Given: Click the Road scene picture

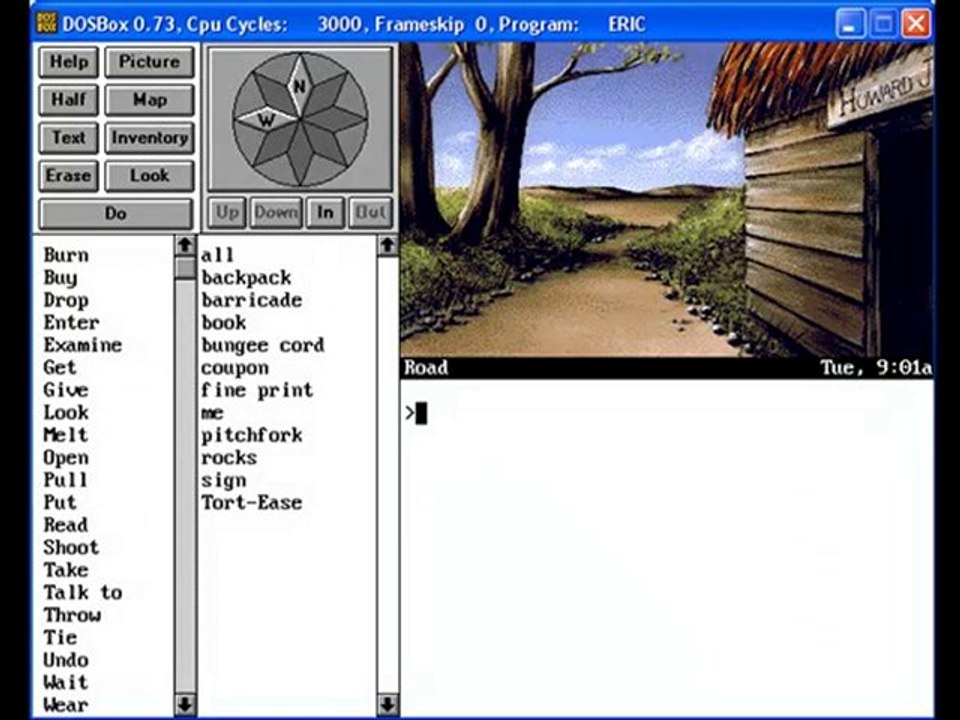Looking at the screenshot, I should point(666,200).
